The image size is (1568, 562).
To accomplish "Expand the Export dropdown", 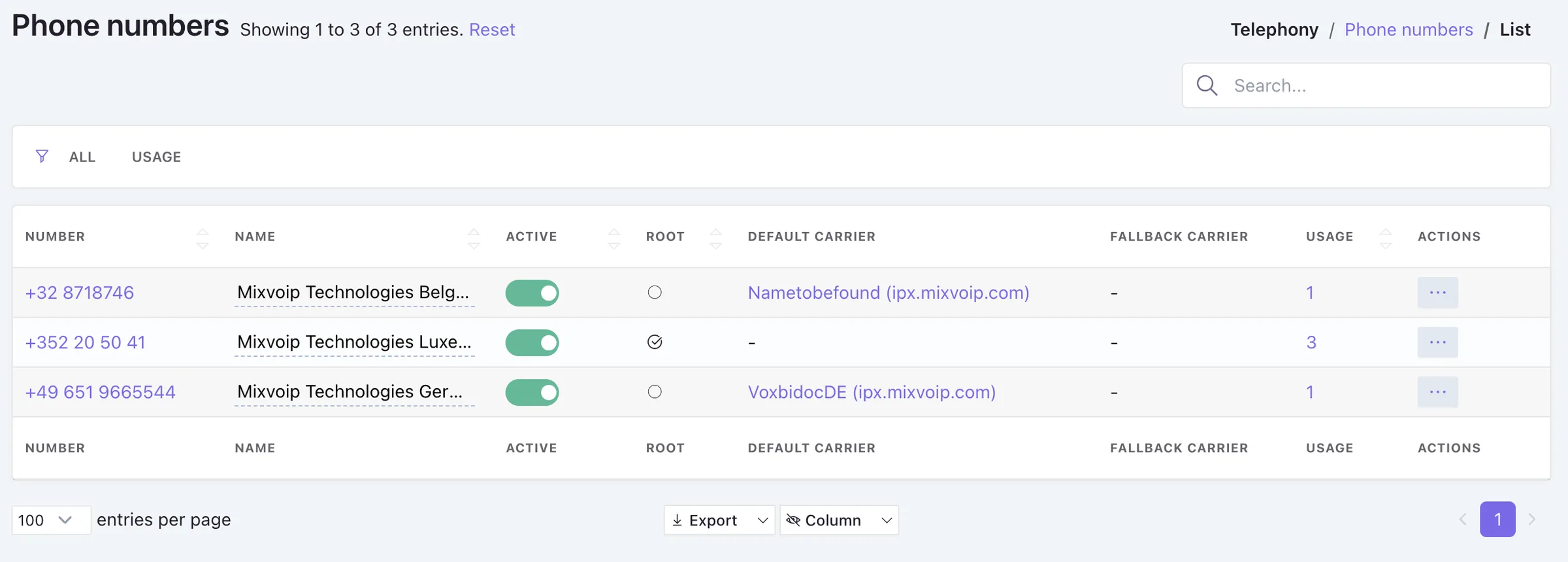I will coord(719,520).
